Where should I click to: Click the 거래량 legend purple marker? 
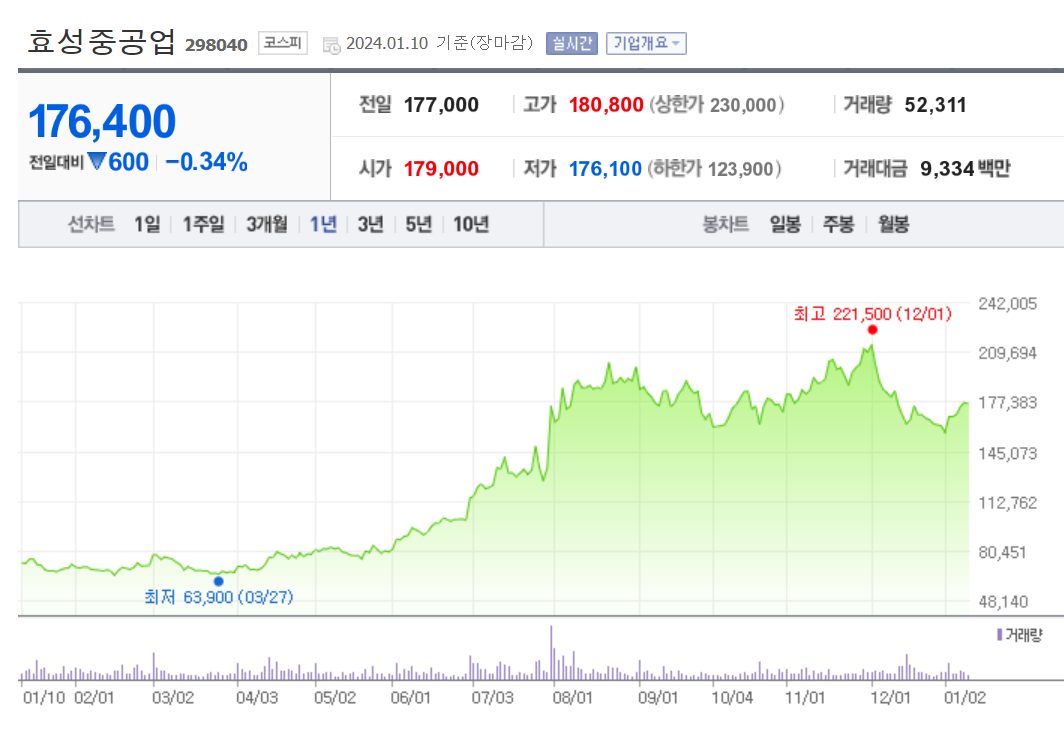[999, 635]
